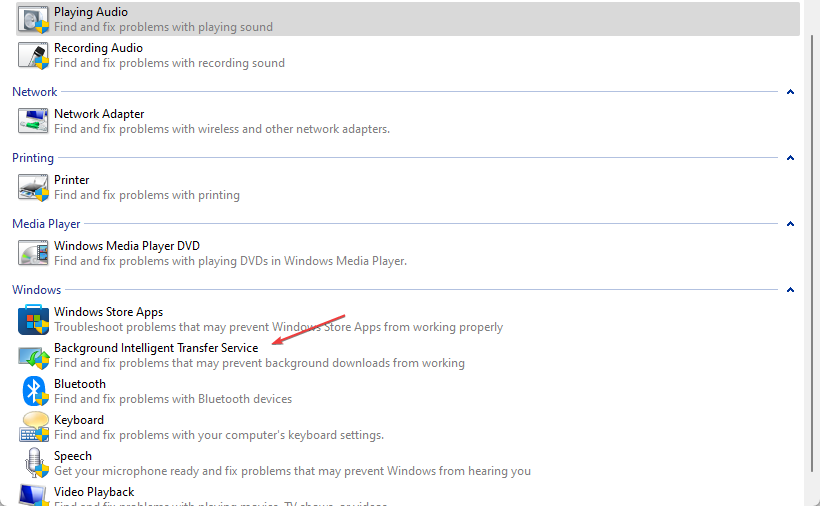
Task: Click the Printing group heading
Action: pyautogui.click(x=33, y=158)
